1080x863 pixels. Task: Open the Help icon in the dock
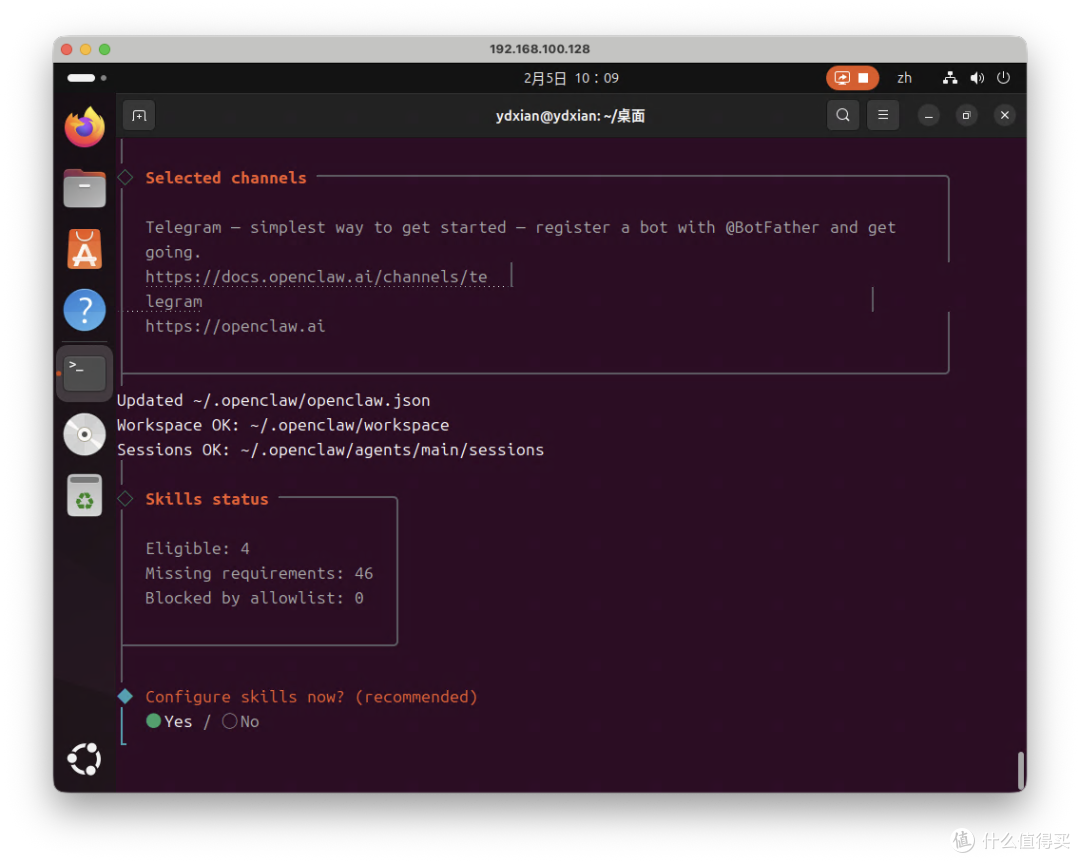tap(85, 310)
